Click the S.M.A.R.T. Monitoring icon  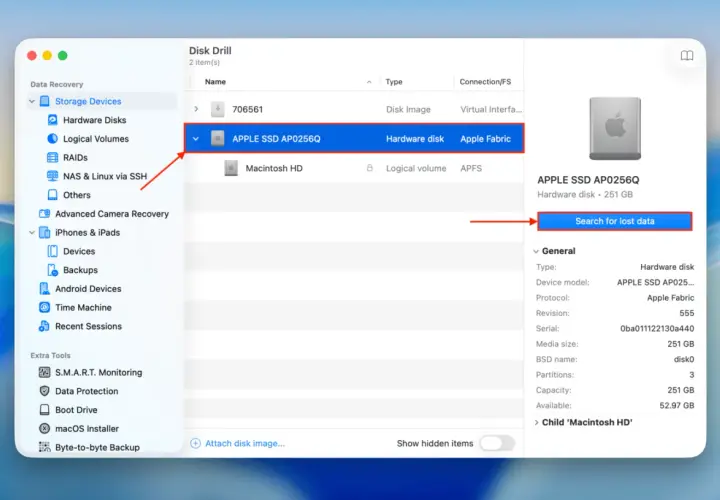45,372
